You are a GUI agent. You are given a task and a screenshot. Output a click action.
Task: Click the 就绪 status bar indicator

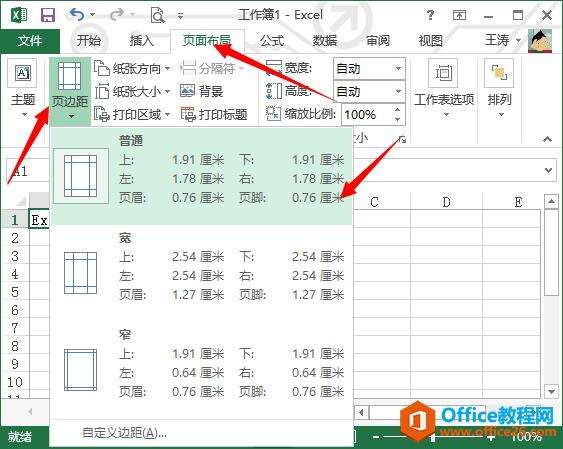point(20,436)
